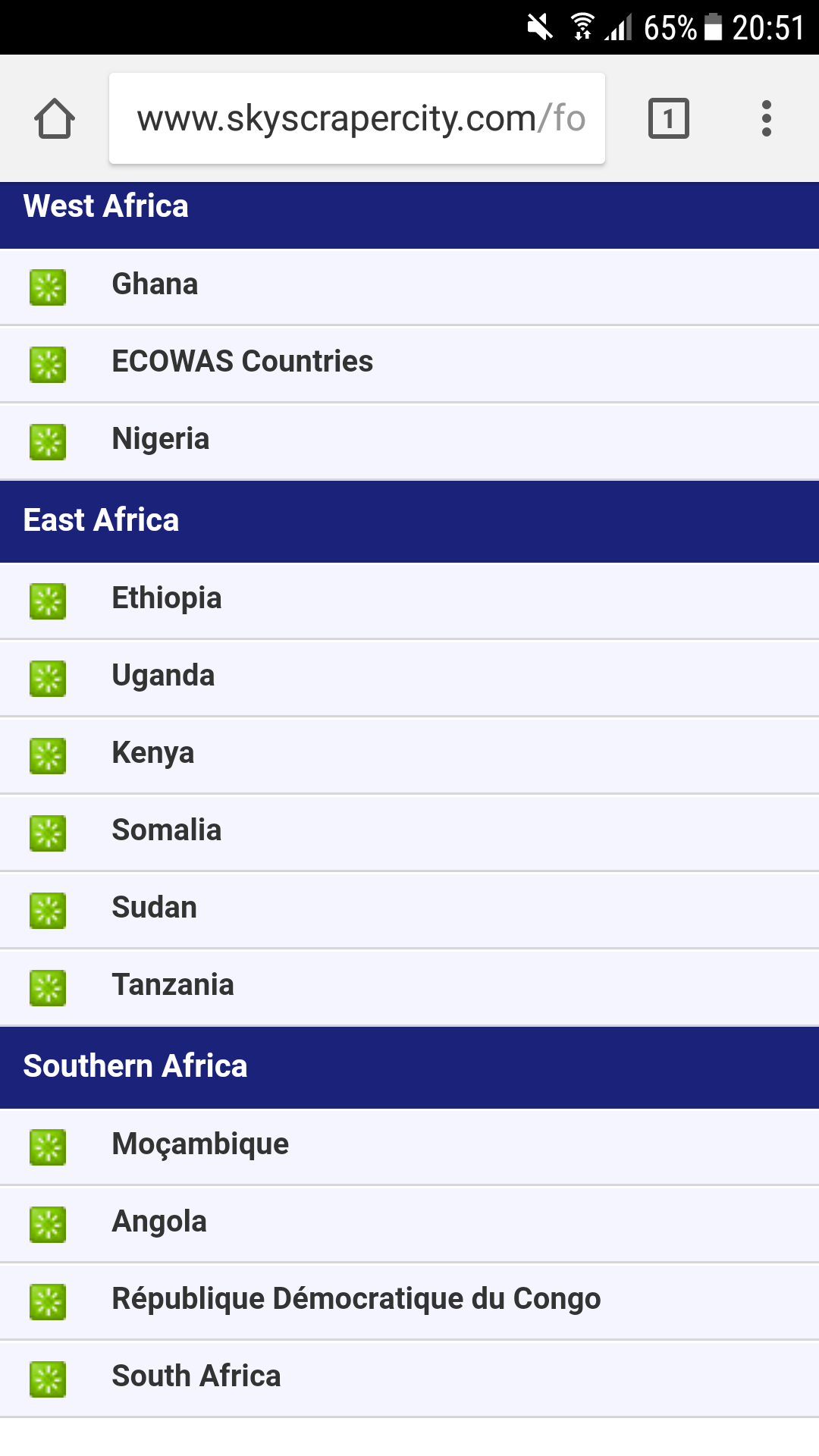Viewport: 819px width, 1456px height.
Task: Click the skyscrapercity.com address bar
Action: pos(356,118)
